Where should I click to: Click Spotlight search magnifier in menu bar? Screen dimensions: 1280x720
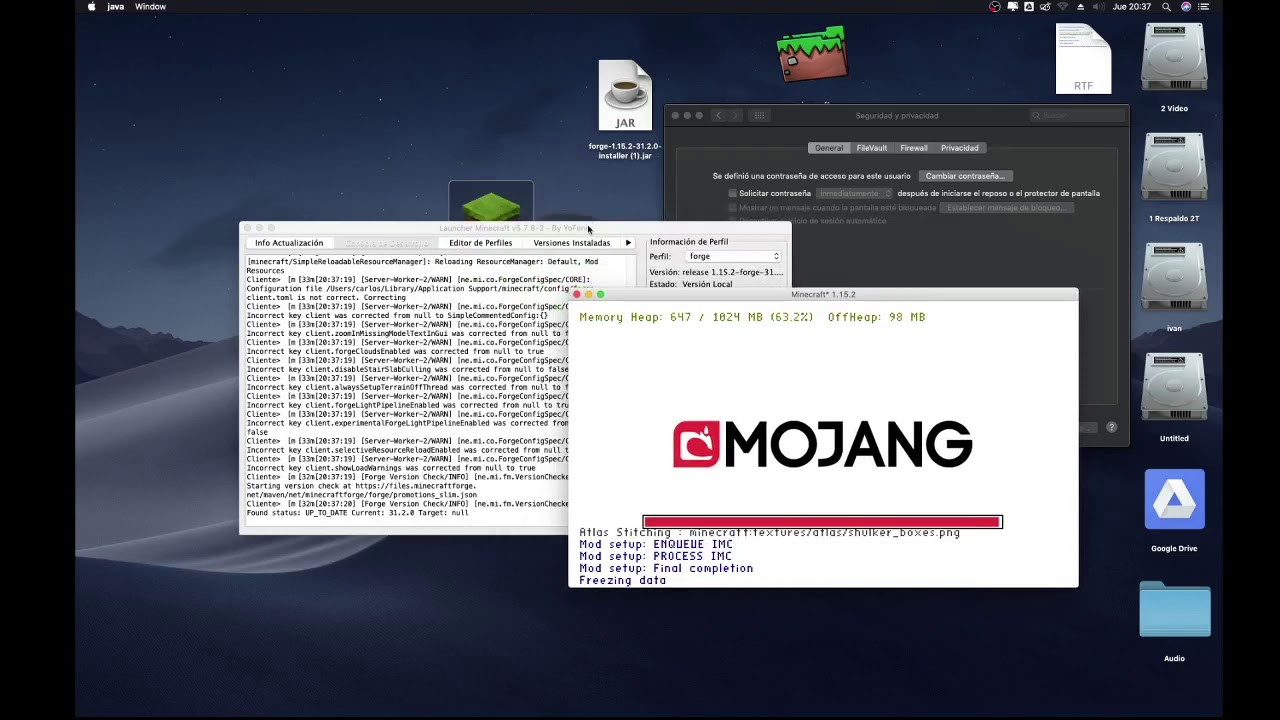coord(1168,6)
